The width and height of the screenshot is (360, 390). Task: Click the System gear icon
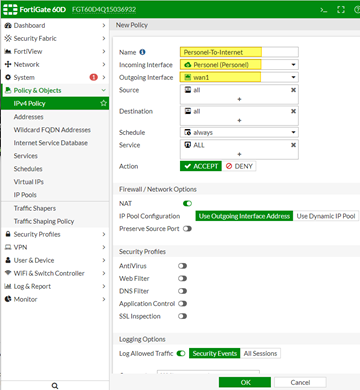8,77
